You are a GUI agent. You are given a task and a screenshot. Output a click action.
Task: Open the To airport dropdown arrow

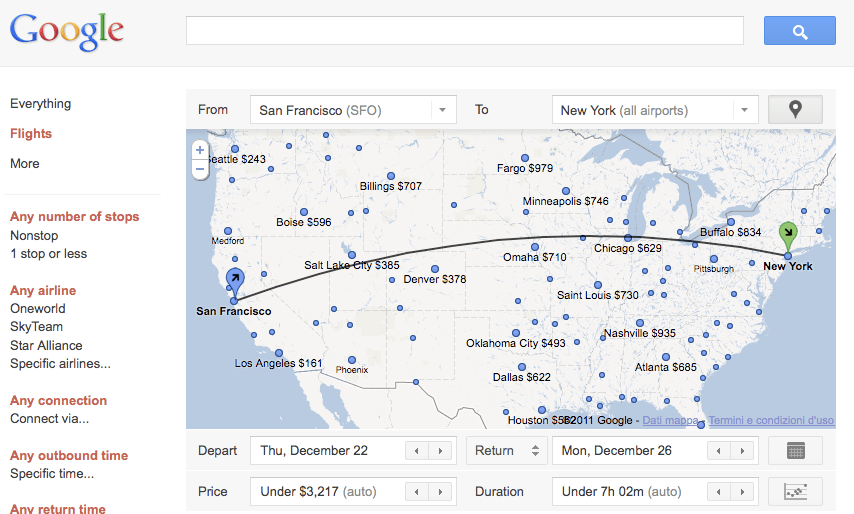coord(743,110)
